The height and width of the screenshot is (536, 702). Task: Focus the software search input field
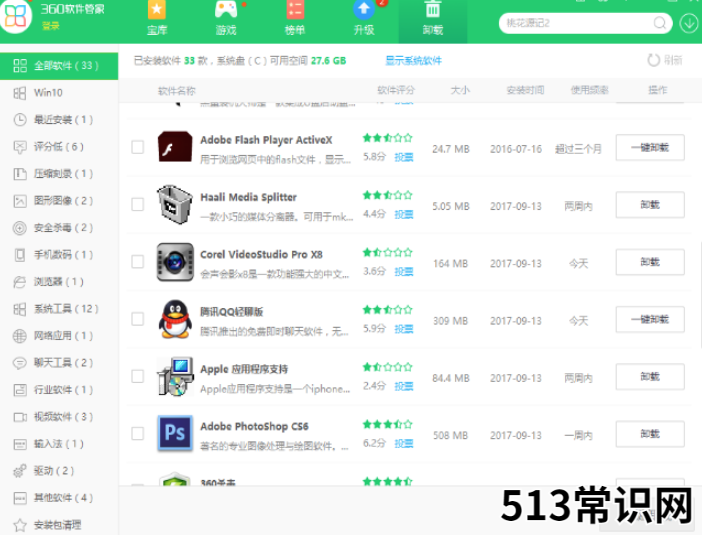586,23
